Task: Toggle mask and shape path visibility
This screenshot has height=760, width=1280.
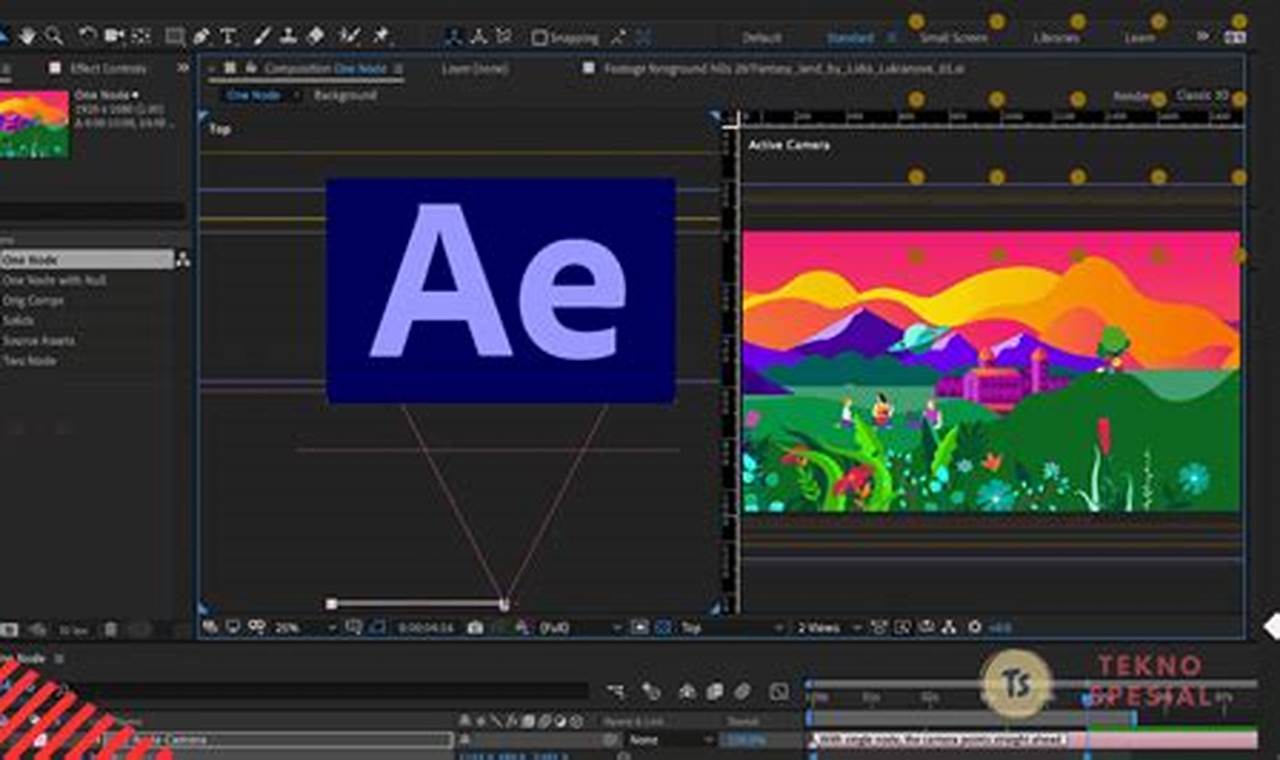Action: pyautogui.click(x=378, y=627)
